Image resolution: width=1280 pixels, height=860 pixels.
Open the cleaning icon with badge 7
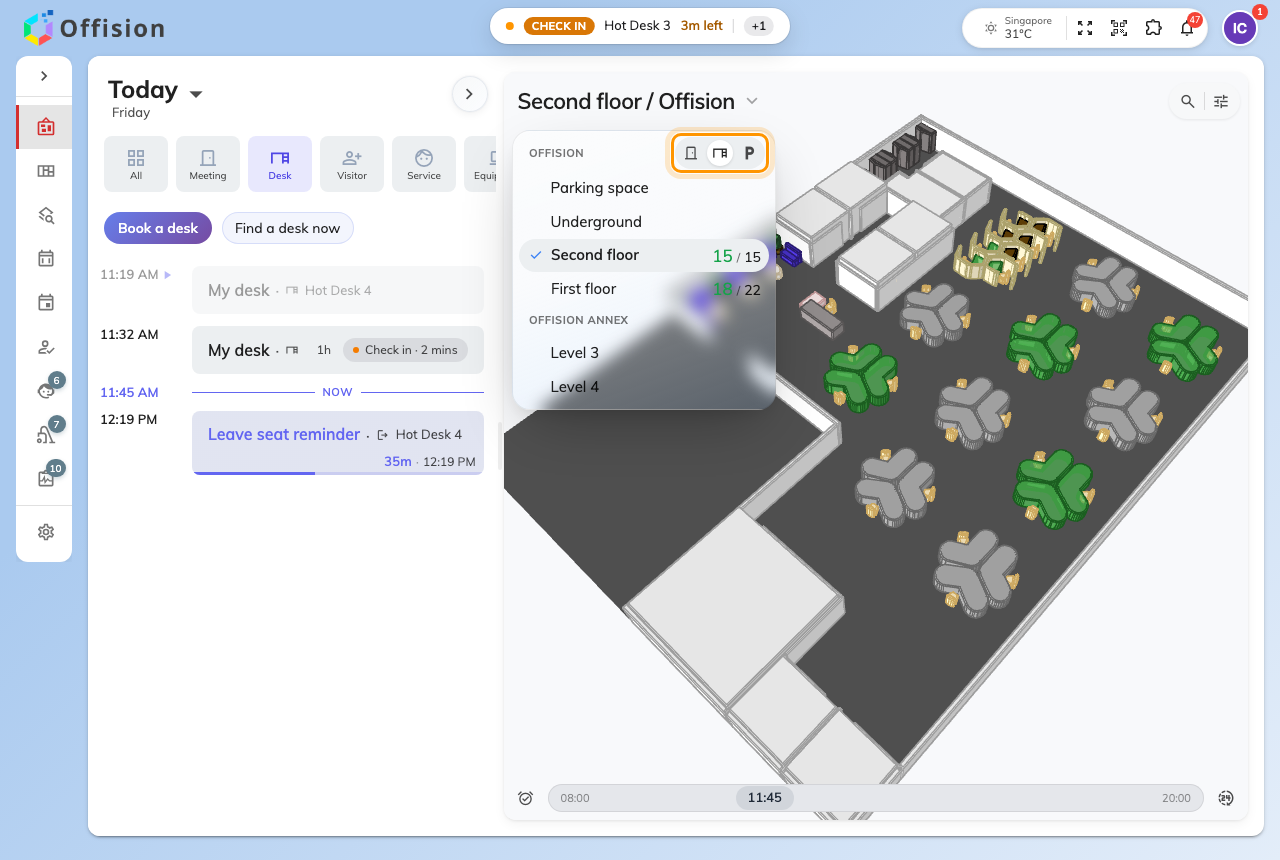(x=46, y=434)
